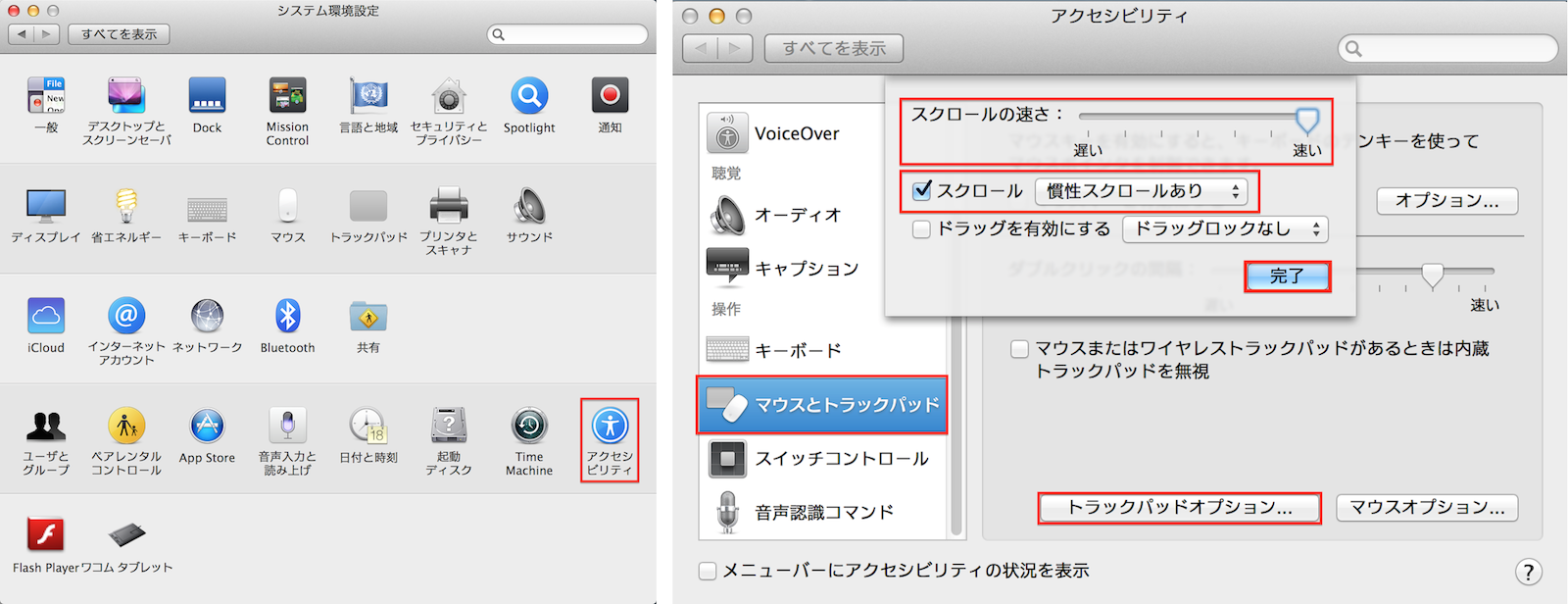
Task: Click トラックパッドオプション... button
Action: 1179,507
